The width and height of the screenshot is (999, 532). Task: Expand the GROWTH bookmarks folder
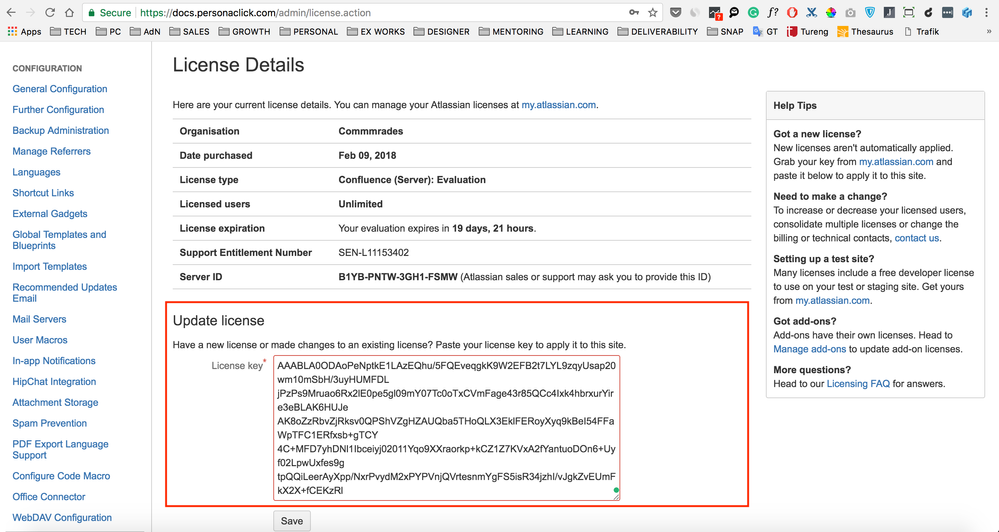[x=244, y=31]
